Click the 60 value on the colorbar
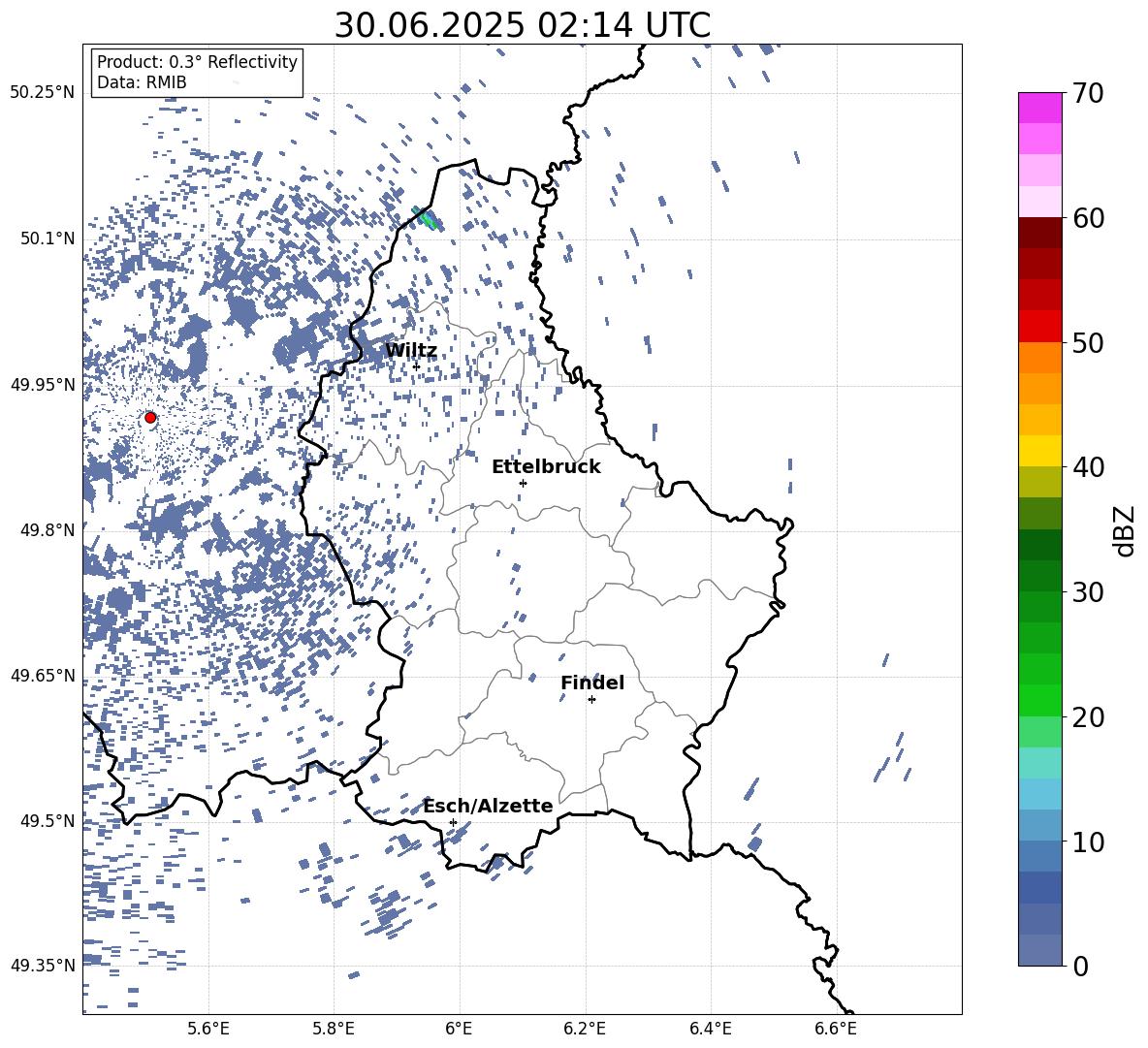The image size is (1148, 1048). 1087,218
